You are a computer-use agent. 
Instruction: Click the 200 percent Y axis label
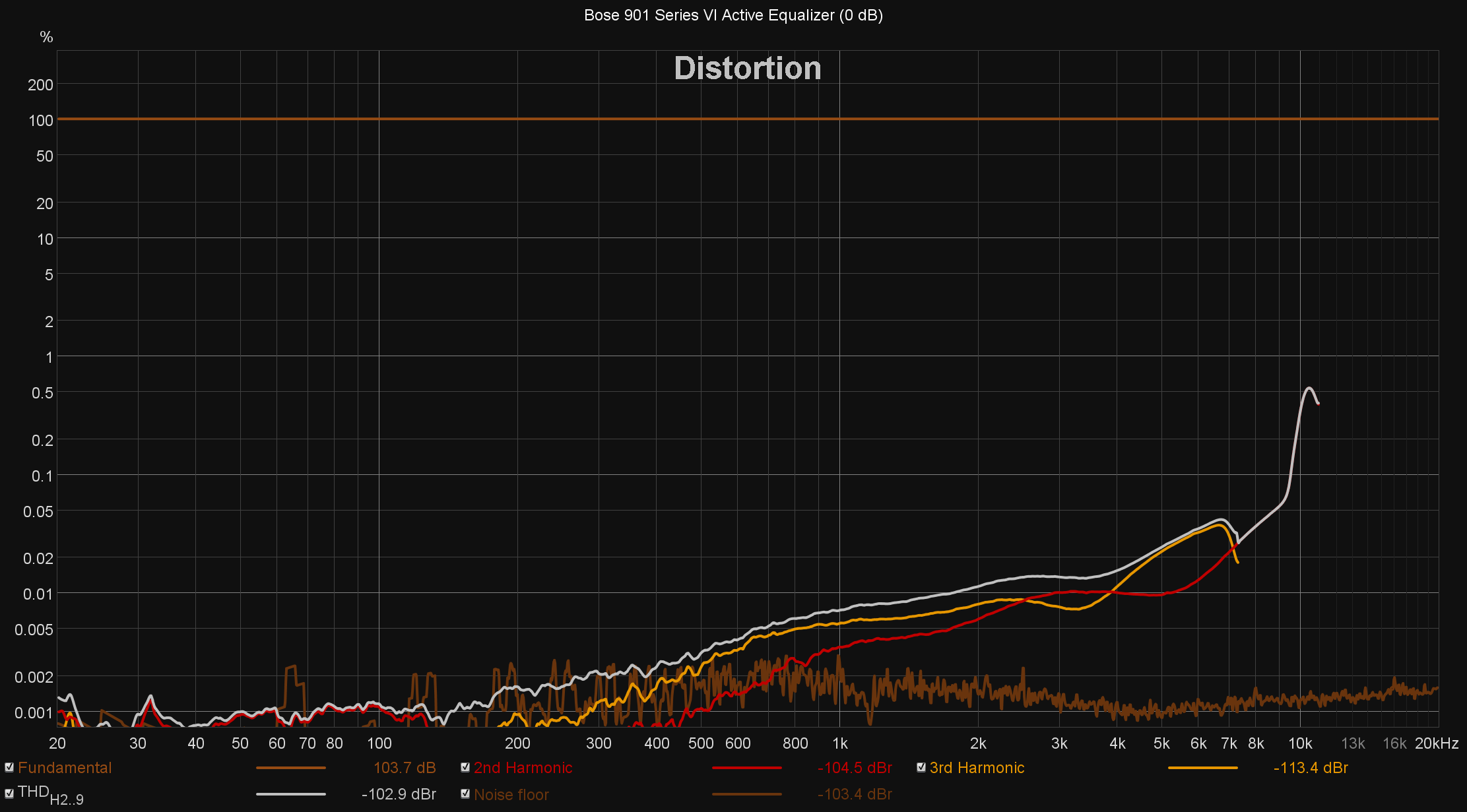tap(40, 85)
